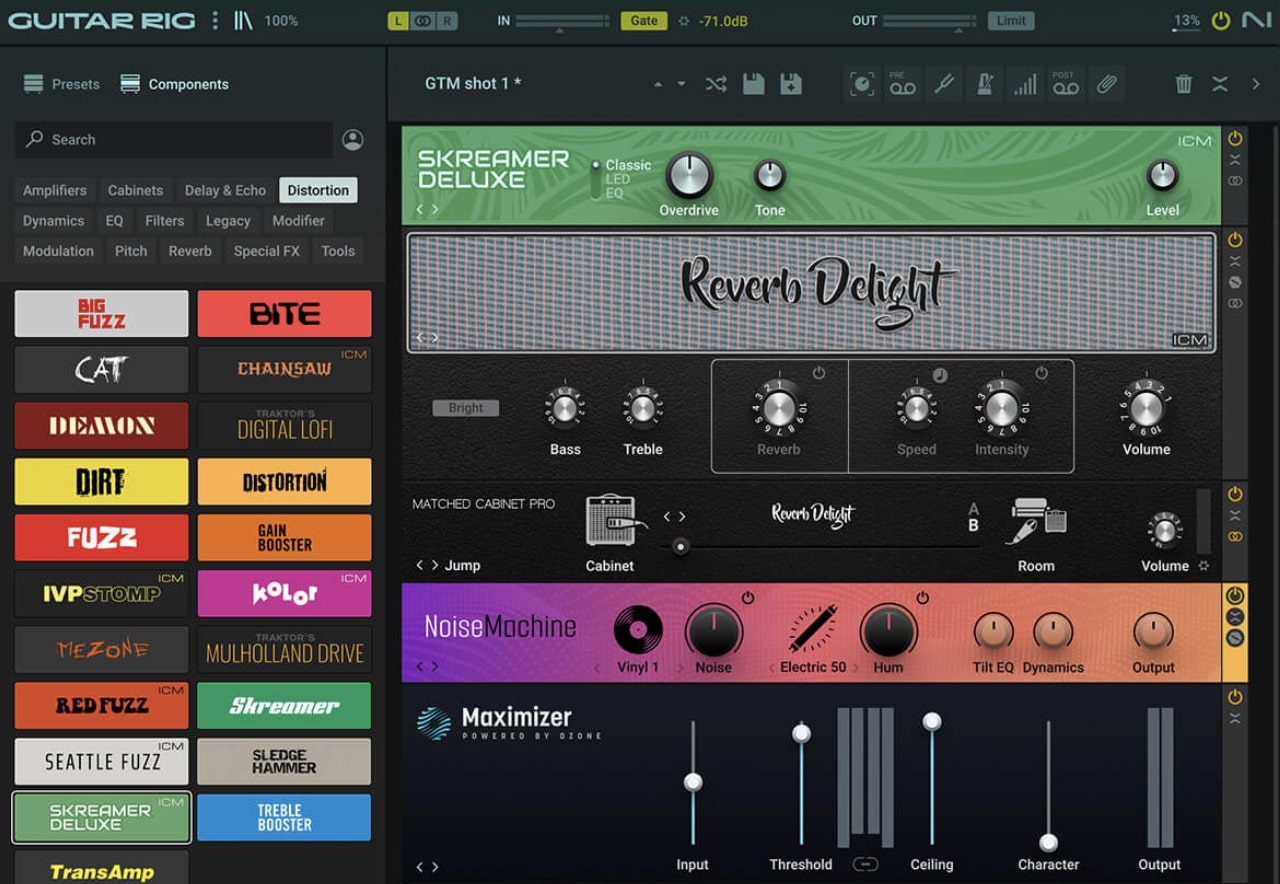The image size is (1280, 884).
Task: Save as new preset with the plus floppy icon
Action: coord(791,84)
